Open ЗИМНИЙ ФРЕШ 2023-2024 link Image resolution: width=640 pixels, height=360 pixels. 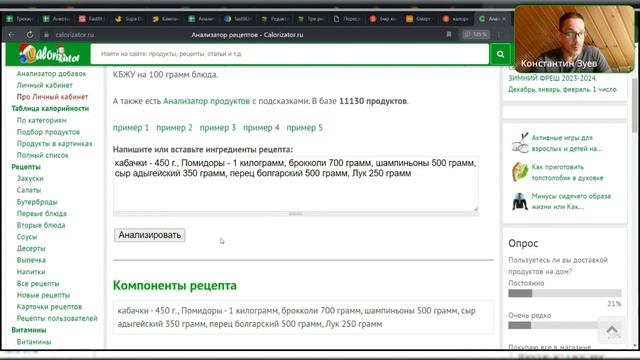(x=552, y=78)
